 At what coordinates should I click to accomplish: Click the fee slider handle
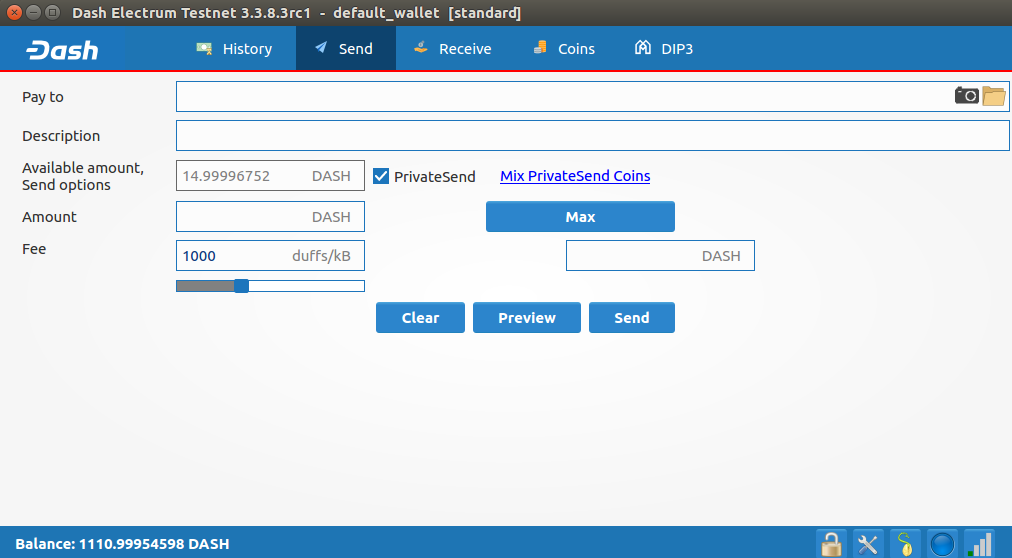click(241, 286)
